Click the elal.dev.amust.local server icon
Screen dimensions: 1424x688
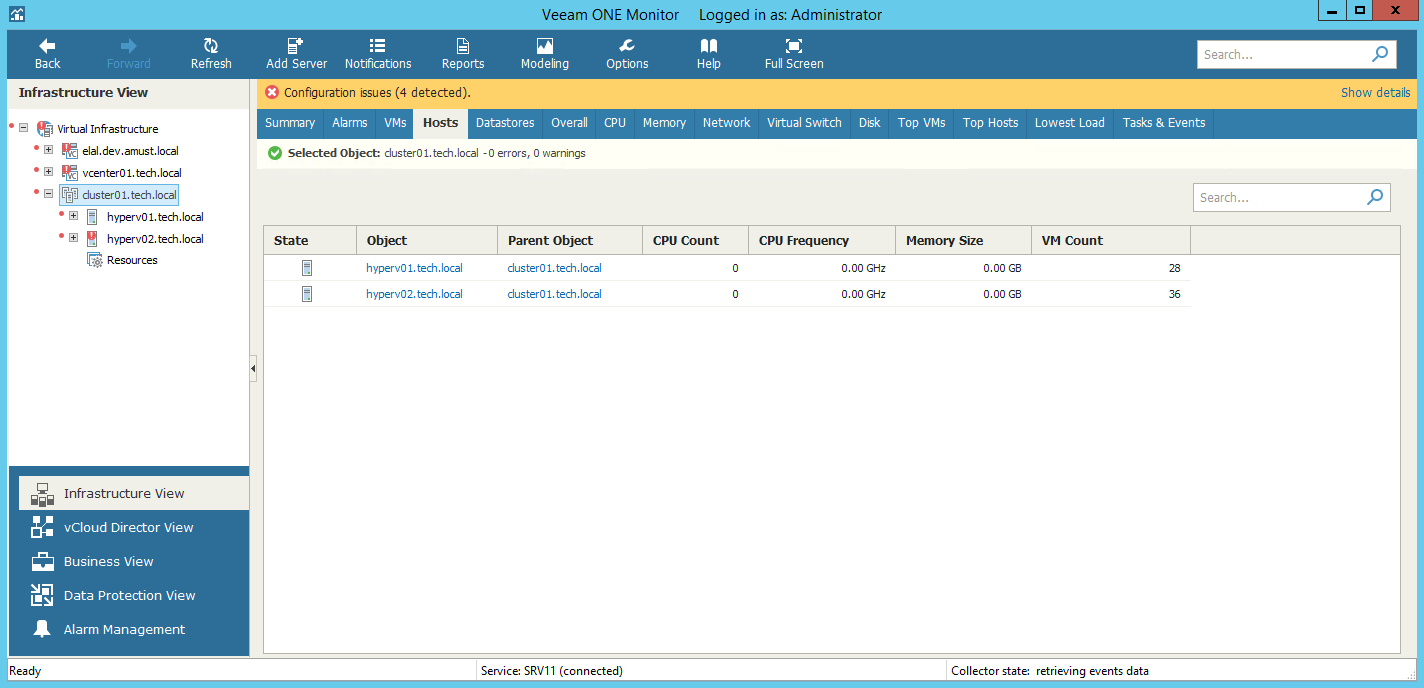(x=70, y=151)
